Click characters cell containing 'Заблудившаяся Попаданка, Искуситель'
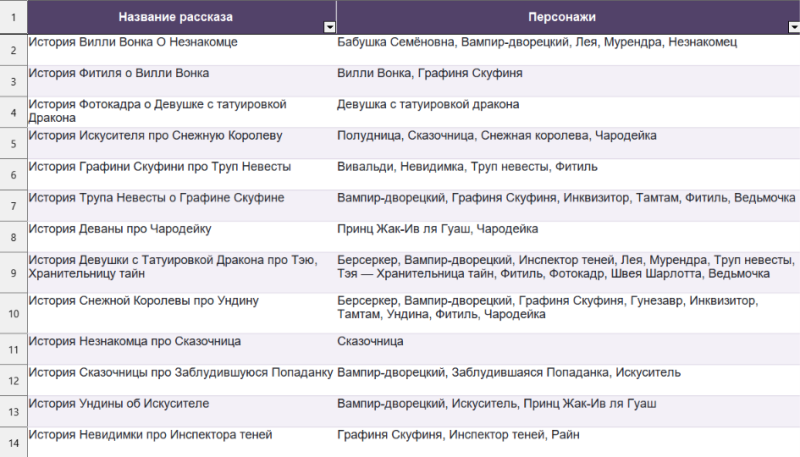The width and height of the screenshot is (800, 457). click(x=568, y=380)
